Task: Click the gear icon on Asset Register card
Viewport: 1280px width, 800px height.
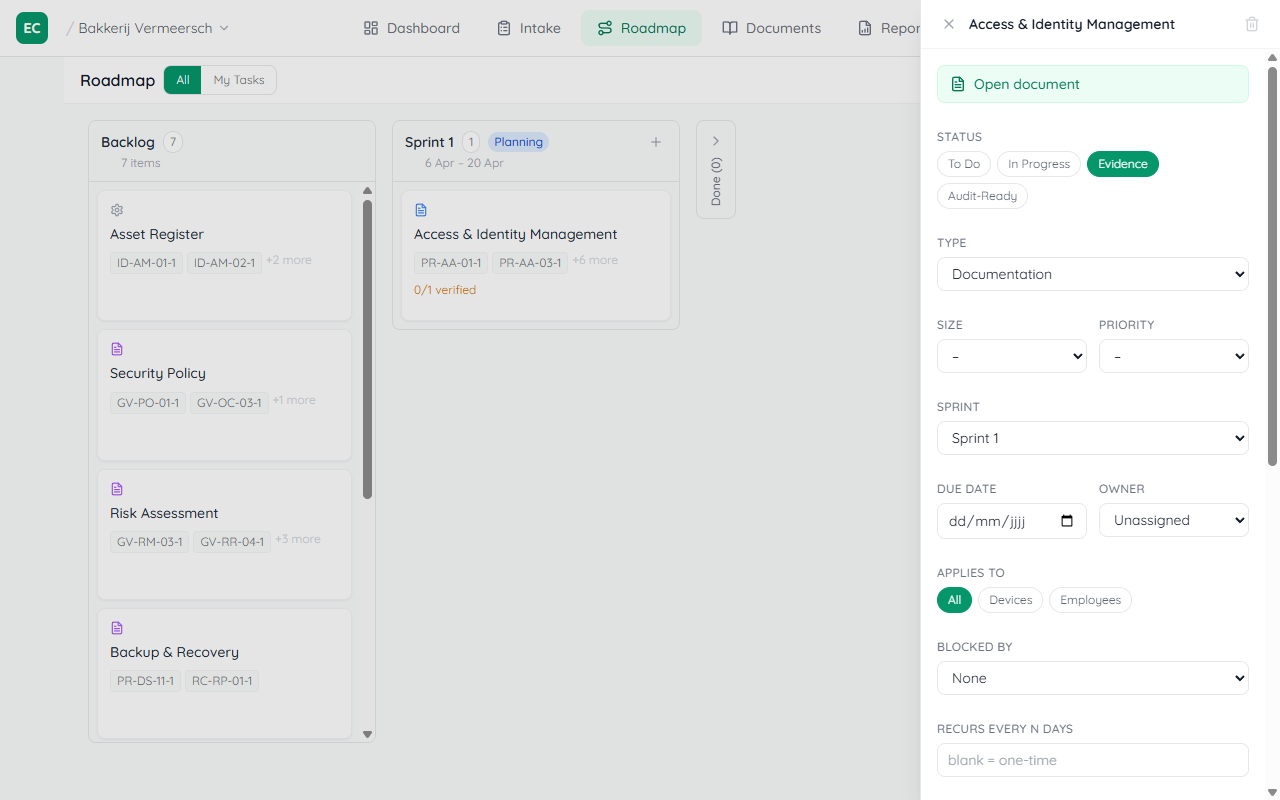Action: (x=117, y=210)
